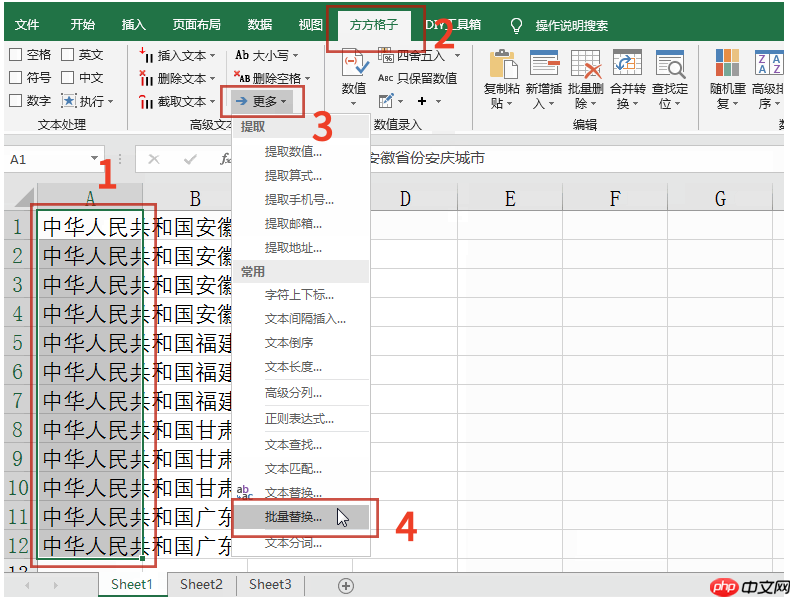This screenshot has width=791, height=597.
Task: Click the Name Box showing A1
Action: click(x=54, y=159)
